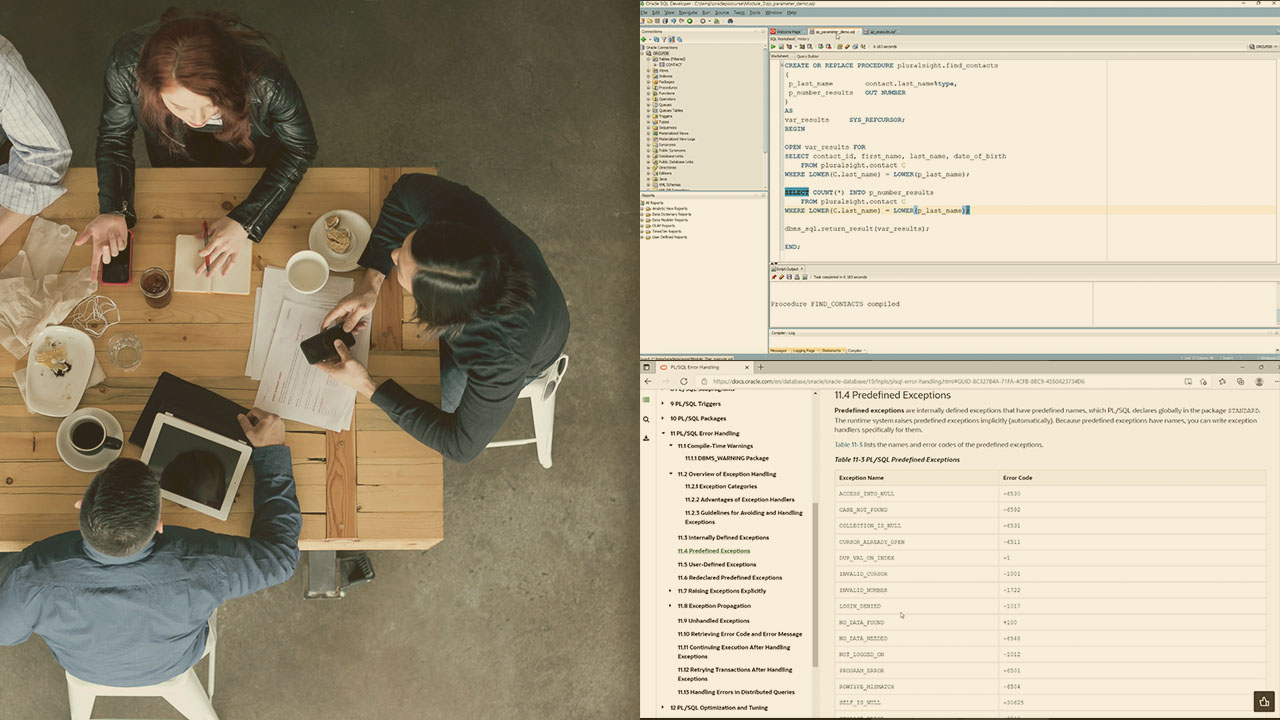Select User Defined Reports folder
Image resolution: width=1280 pixels, height=720 pixels.
click(666, 237)
